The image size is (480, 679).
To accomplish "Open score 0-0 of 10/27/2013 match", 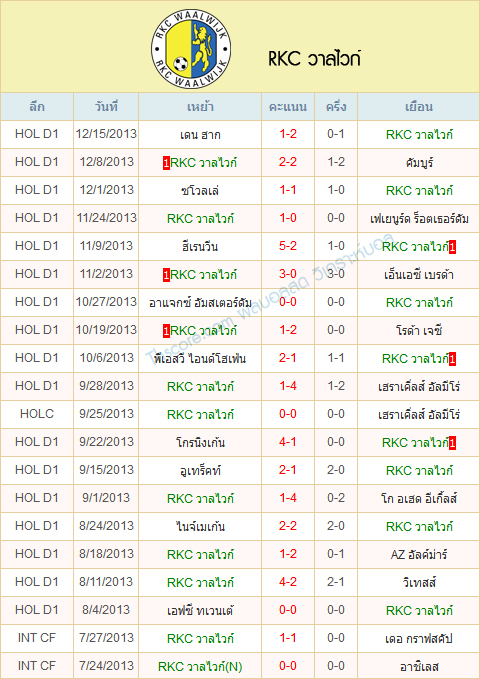I will pyautogui.click(x=288, y=302).
